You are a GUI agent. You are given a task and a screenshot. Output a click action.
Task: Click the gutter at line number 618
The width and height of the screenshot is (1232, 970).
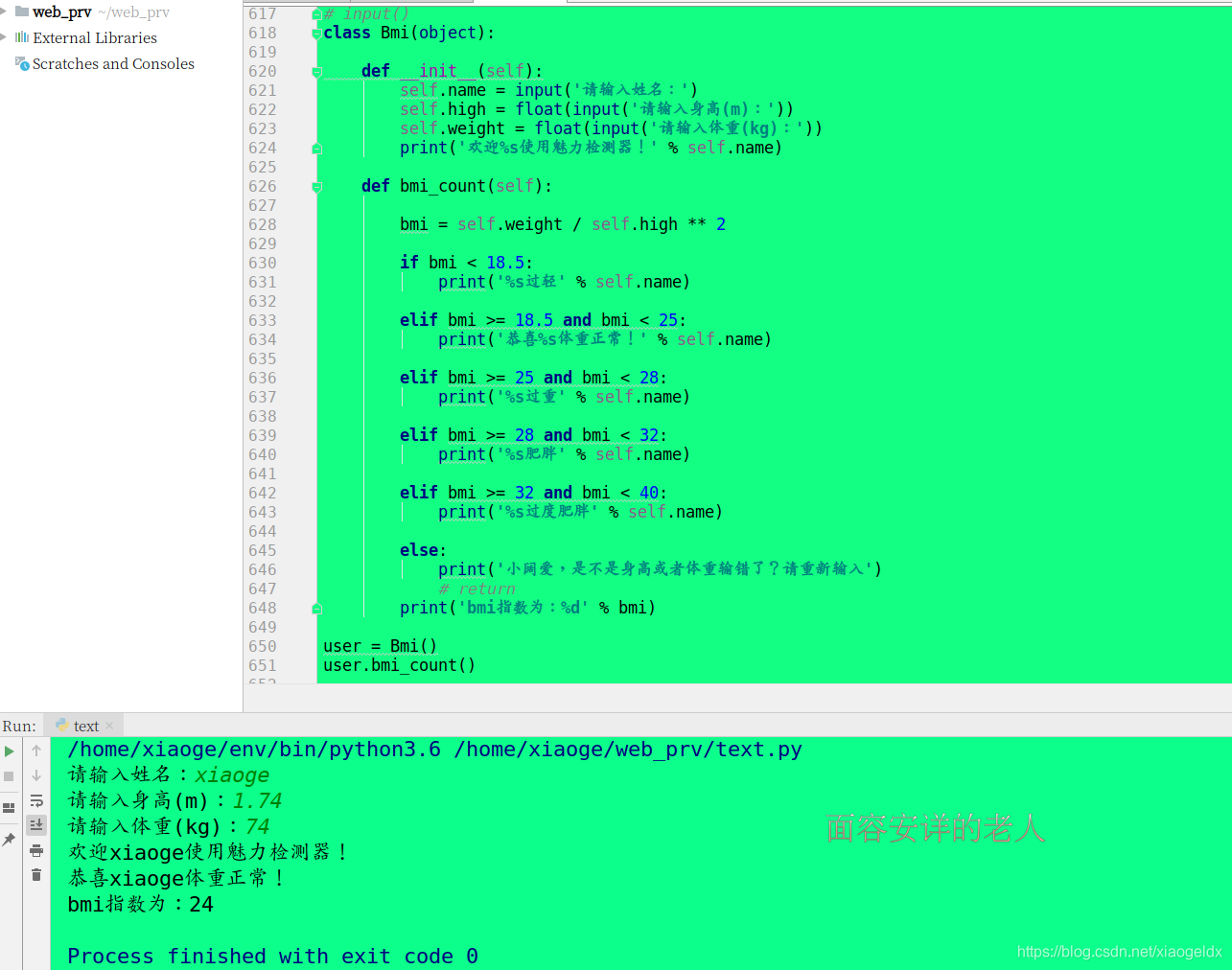tap(263, 33)
